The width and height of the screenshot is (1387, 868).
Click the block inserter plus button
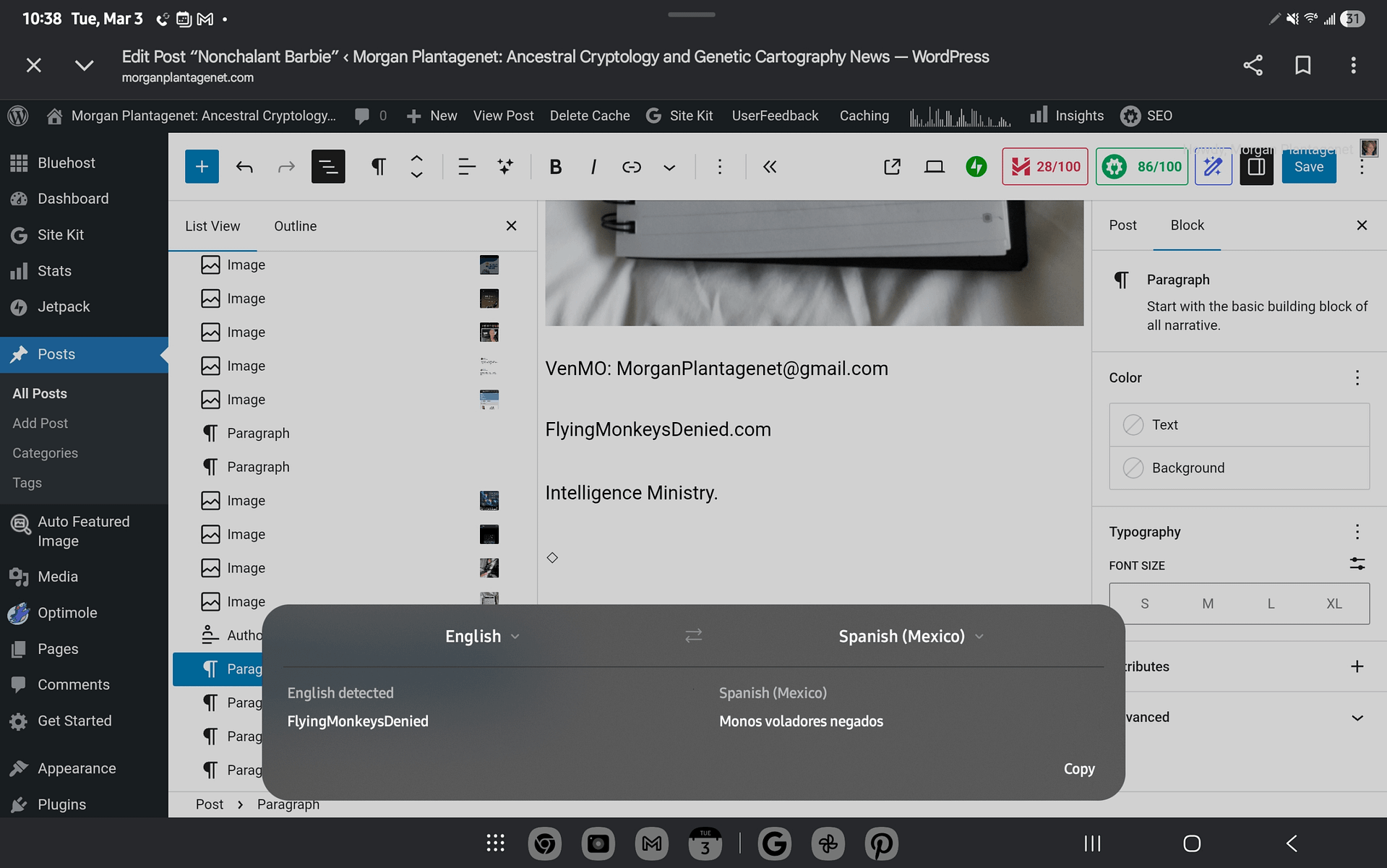click(202, 167)
